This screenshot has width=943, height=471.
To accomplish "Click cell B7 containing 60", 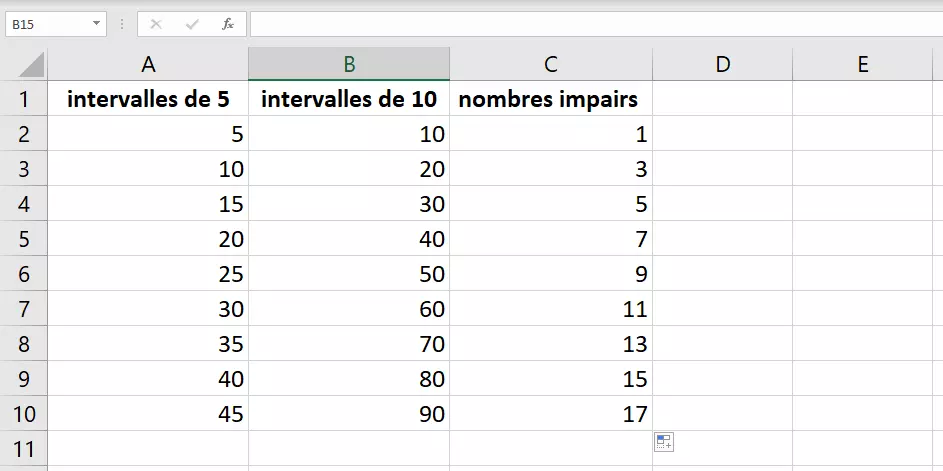I will click(x=349, y=309).
